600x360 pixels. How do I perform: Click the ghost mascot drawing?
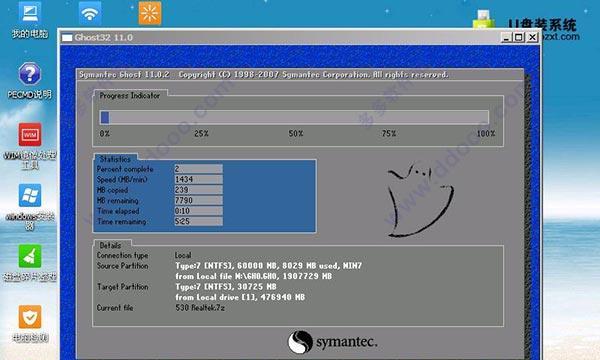point(420,200)
